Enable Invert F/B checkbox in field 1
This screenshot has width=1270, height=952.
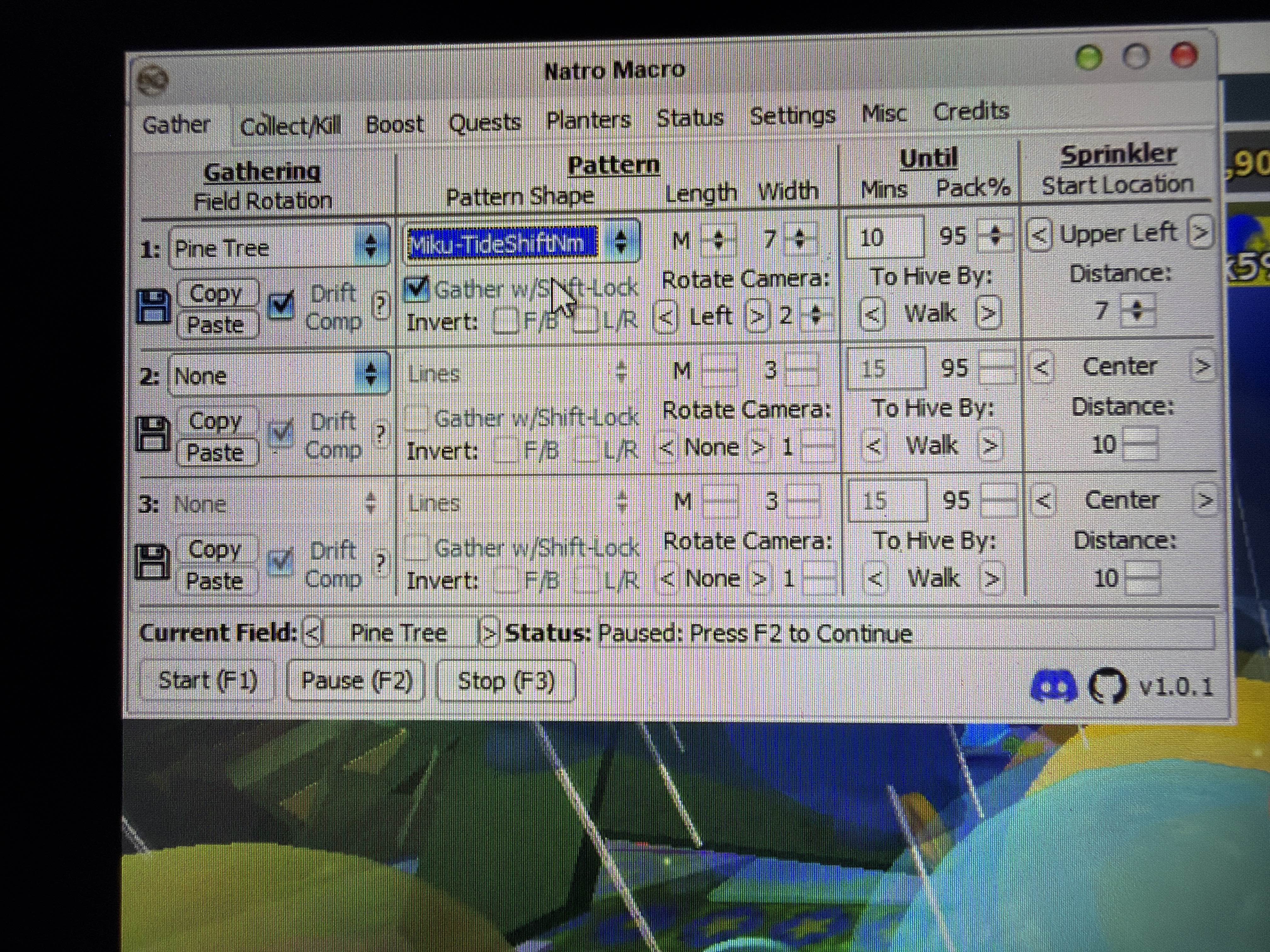pyautogui.click(x=505, y=320)
